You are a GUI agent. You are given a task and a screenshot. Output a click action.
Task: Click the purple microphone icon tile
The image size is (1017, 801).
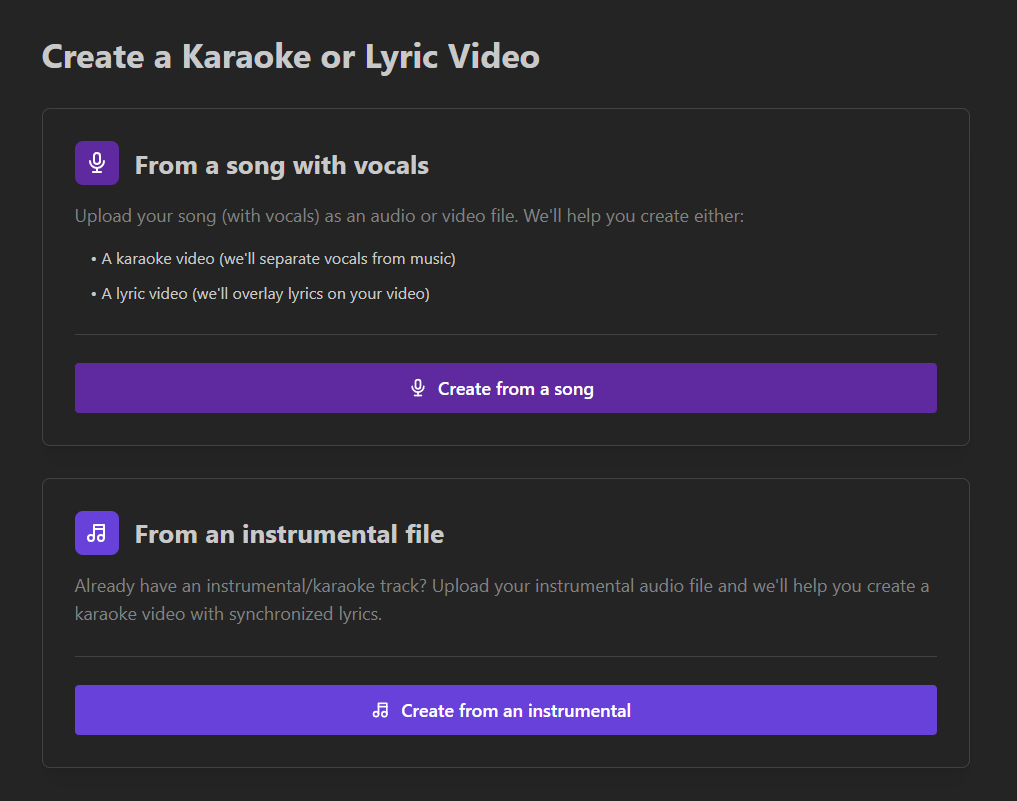97,163
